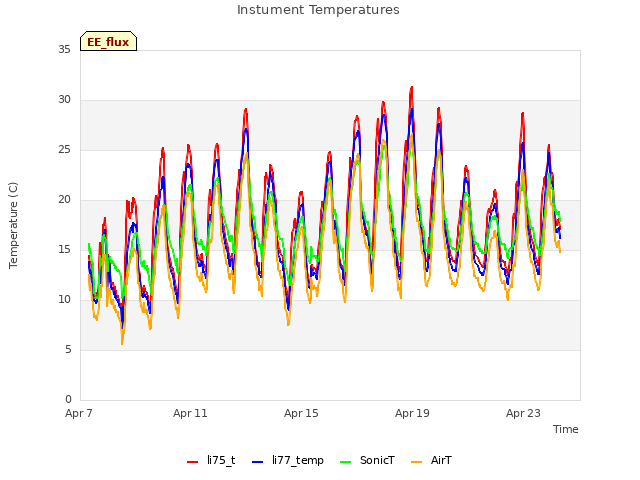Screen dimensions: 640x480
Task: Click the red li75_t legend swatch
Action: pos(192,462)
